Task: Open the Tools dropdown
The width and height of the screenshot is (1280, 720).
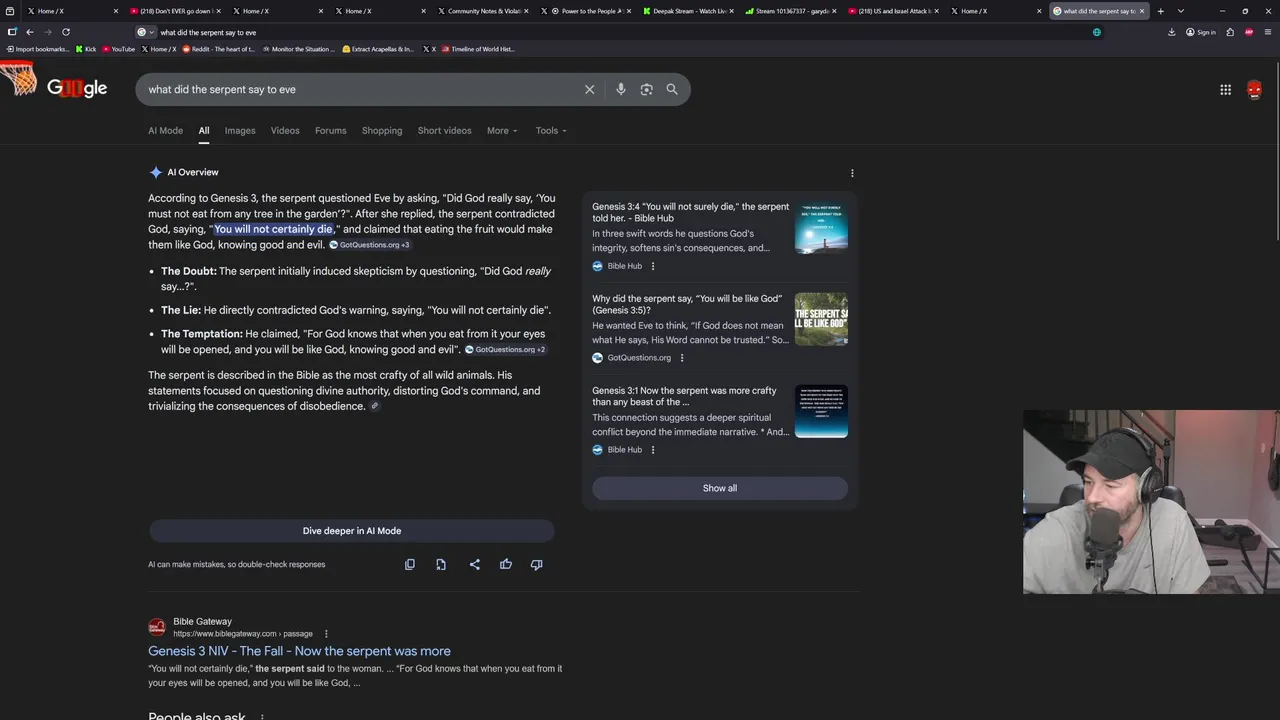Action: point(551,131)
